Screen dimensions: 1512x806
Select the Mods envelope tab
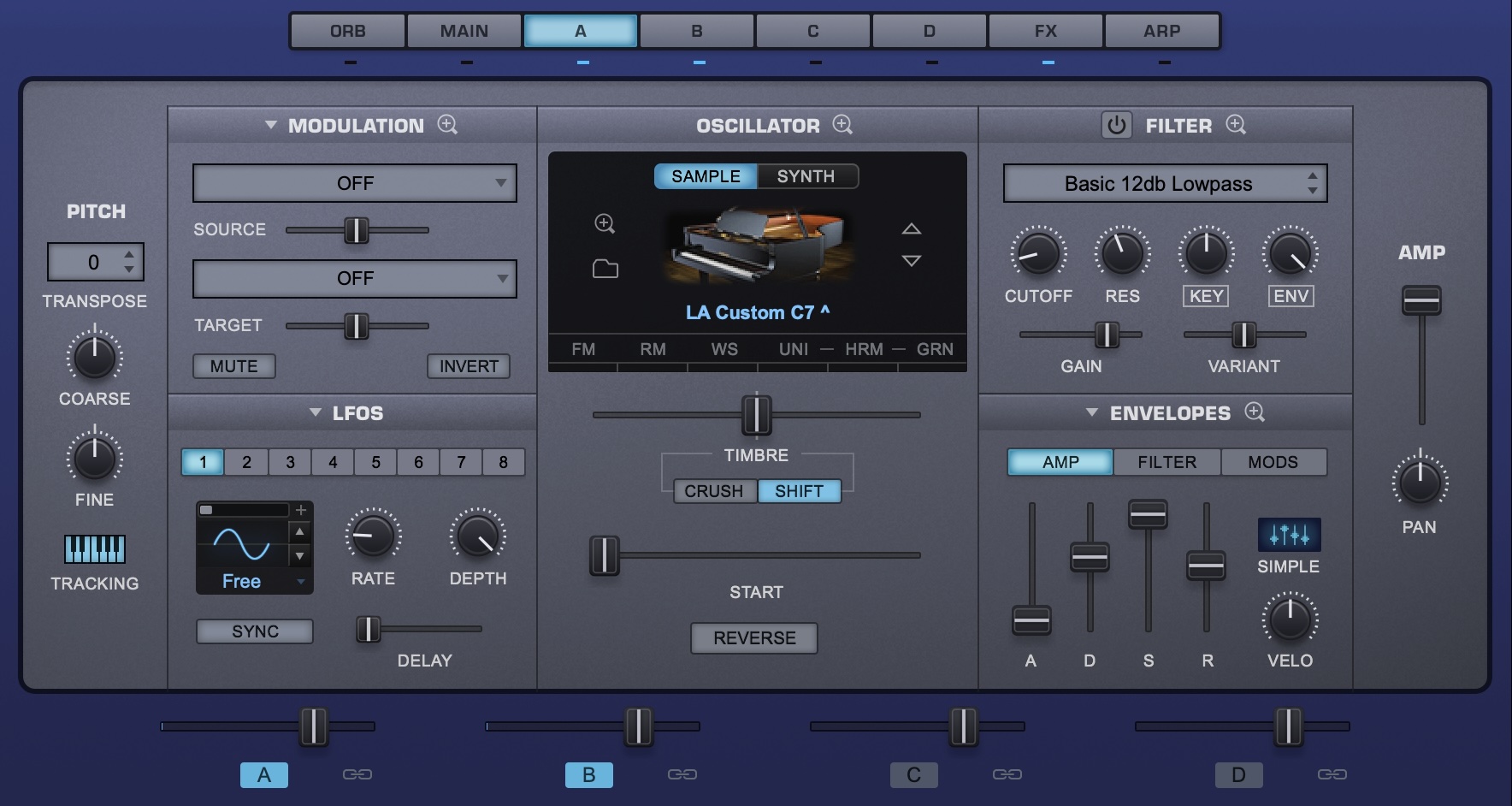1273,462
